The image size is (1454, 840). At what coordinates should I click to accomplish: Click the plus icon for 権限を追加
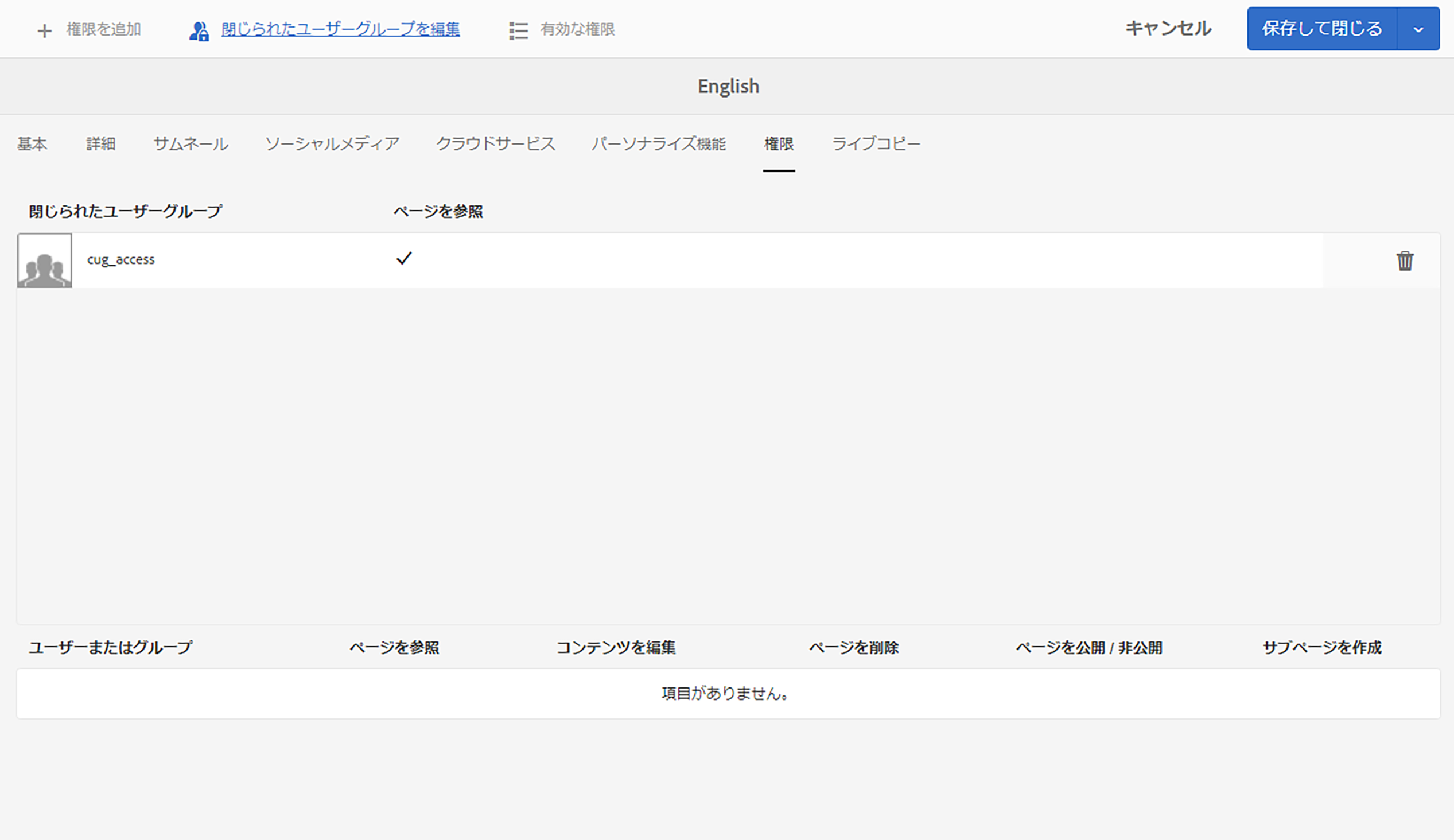(44, 30)
